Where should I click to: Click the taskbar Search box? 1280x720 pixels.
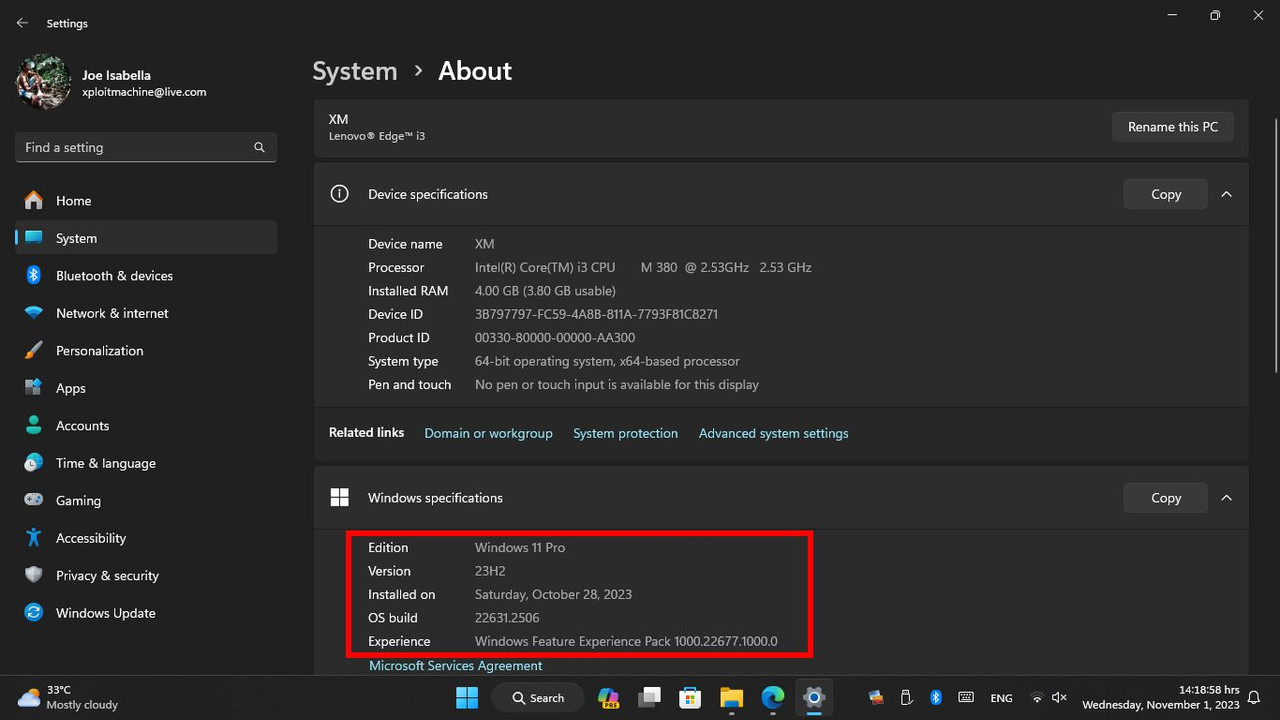(x=539, y=697)
